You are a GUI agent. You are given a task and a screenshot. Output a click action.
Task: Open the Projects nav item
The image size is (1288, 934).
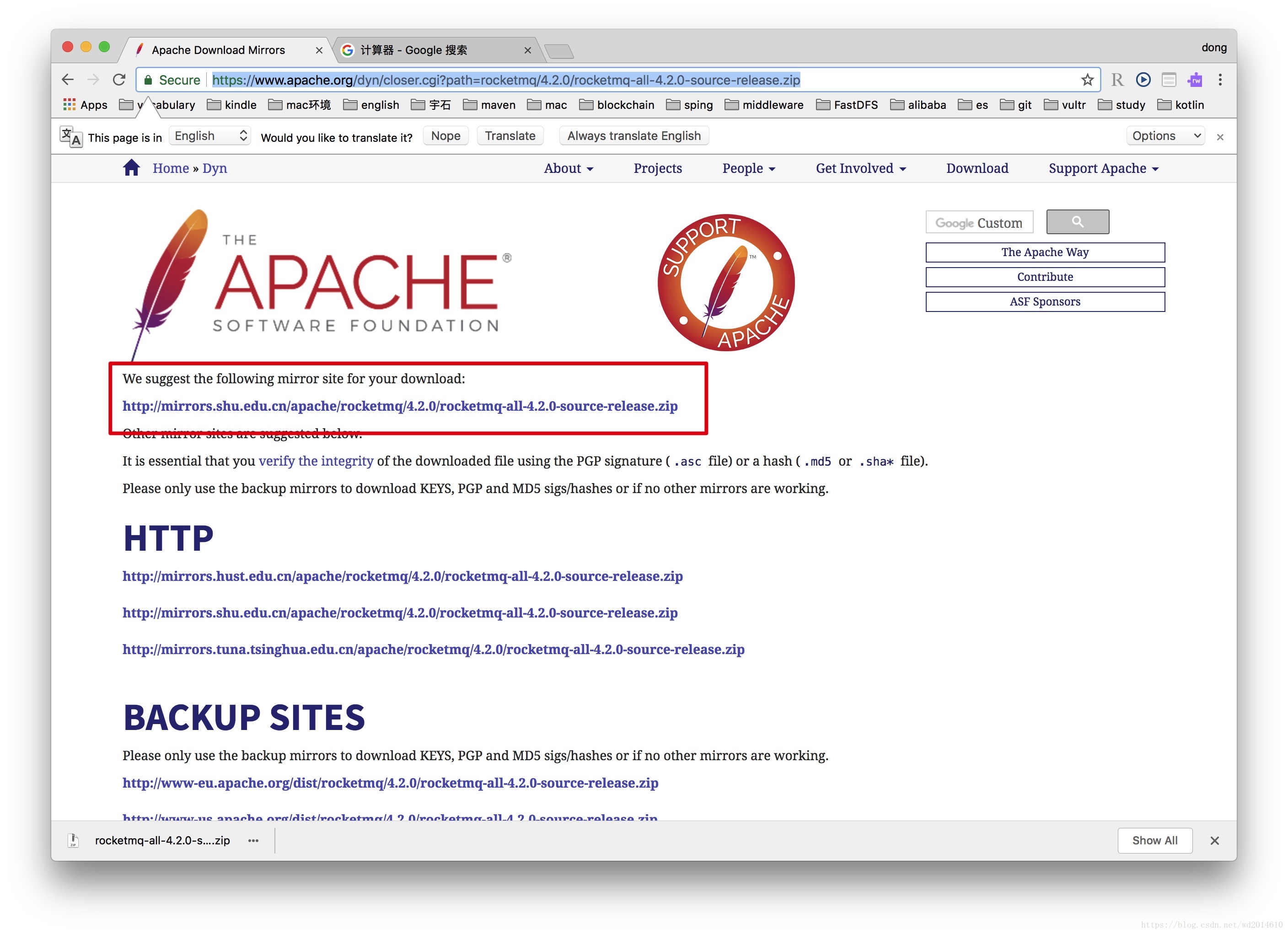[x=658, y=168]
